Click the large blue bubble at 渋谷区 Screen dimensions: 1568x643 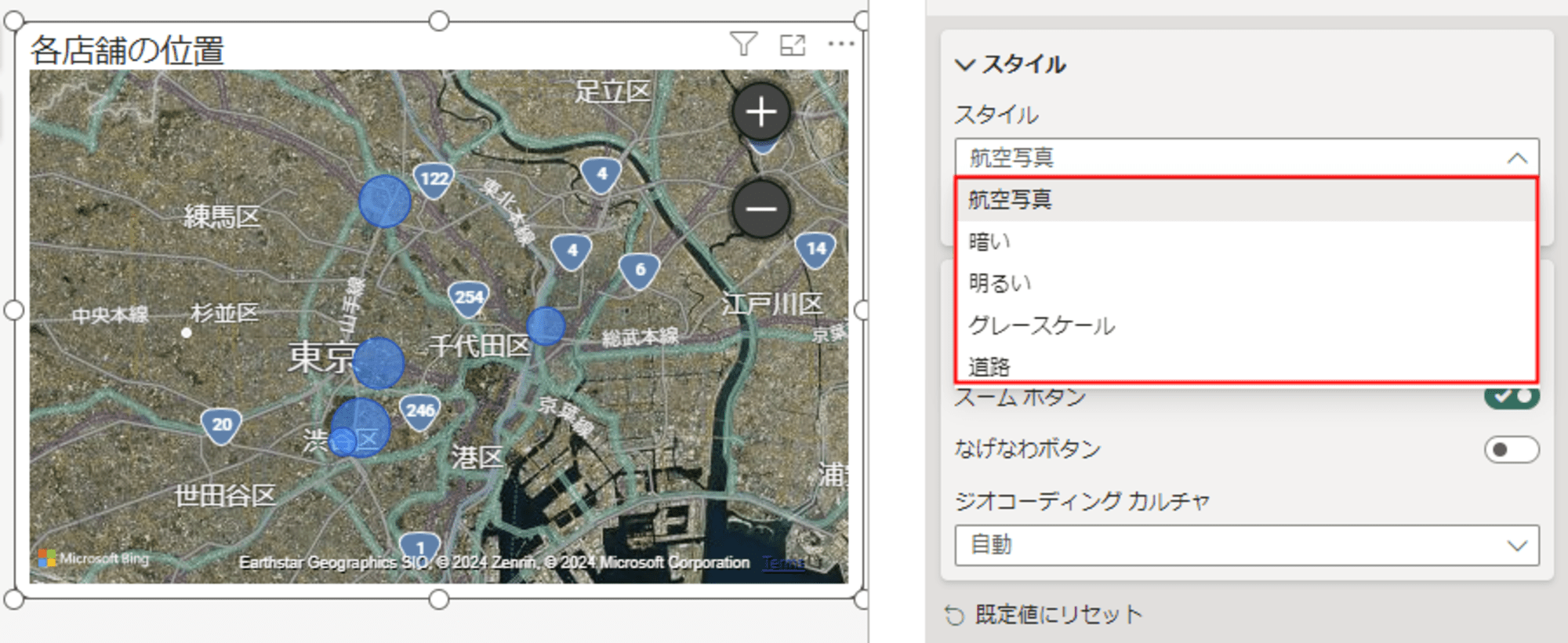coord(360,428)
